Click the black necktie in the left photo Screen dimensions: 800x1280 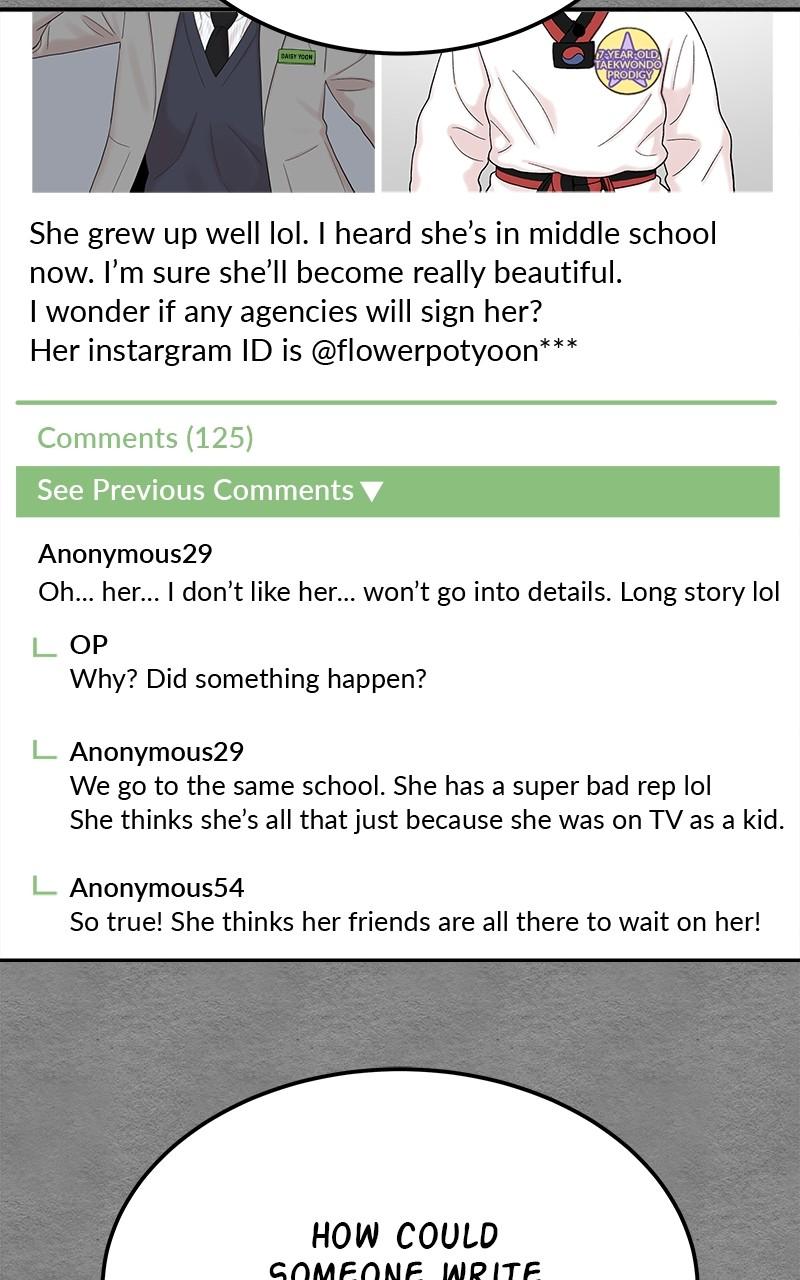click(x=217, y=38)
